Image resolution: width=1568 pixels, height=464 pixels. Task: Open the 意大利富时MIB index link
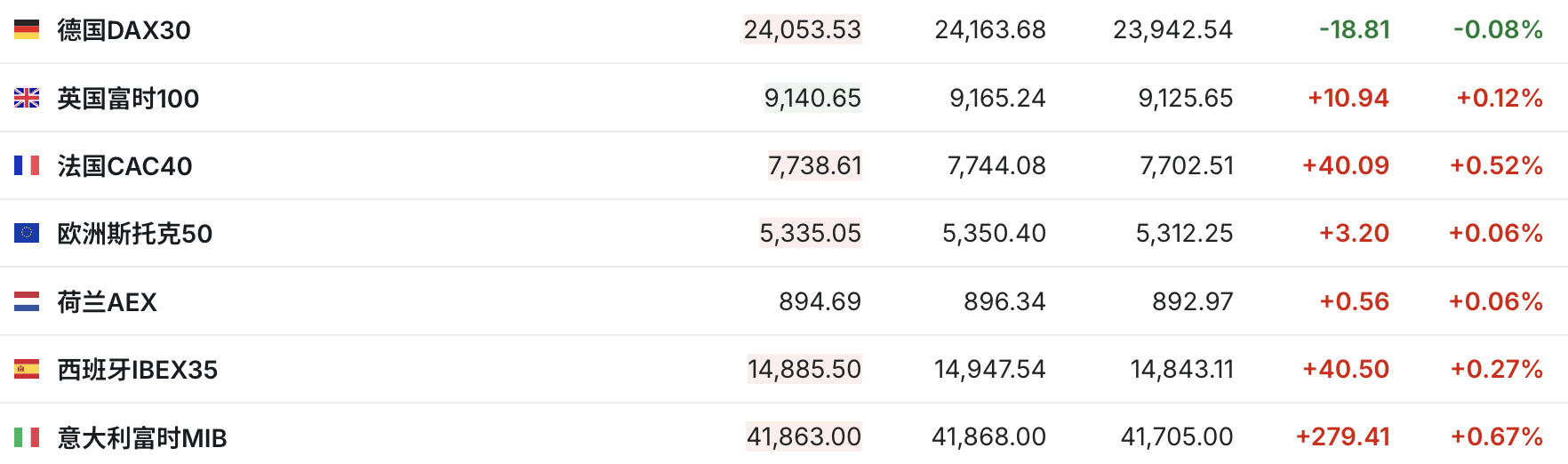coord(142,438)
